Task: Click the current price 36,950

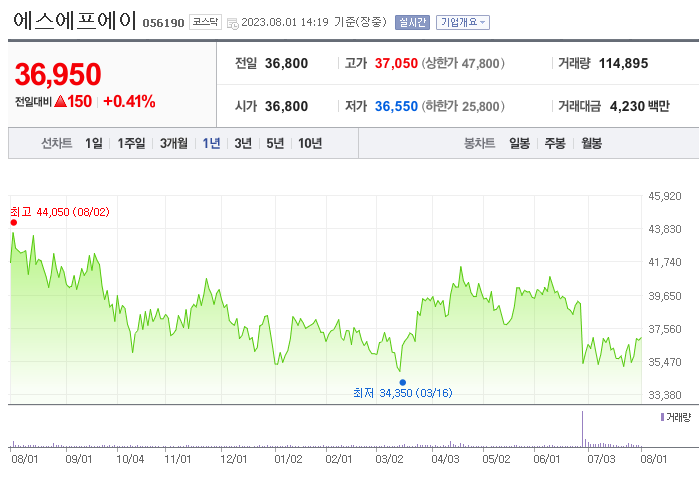Action: 58,74
